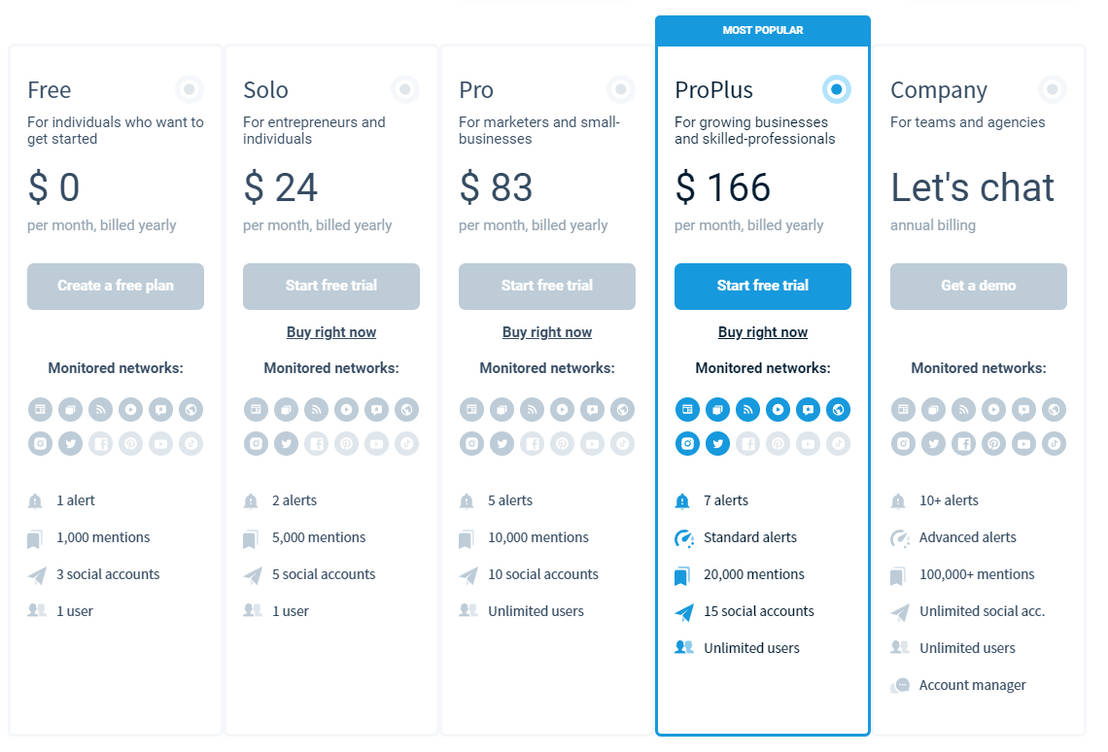Click the ProPlus selected radio button
Viewport: 1108px width, 752px height.
point(837,90)
